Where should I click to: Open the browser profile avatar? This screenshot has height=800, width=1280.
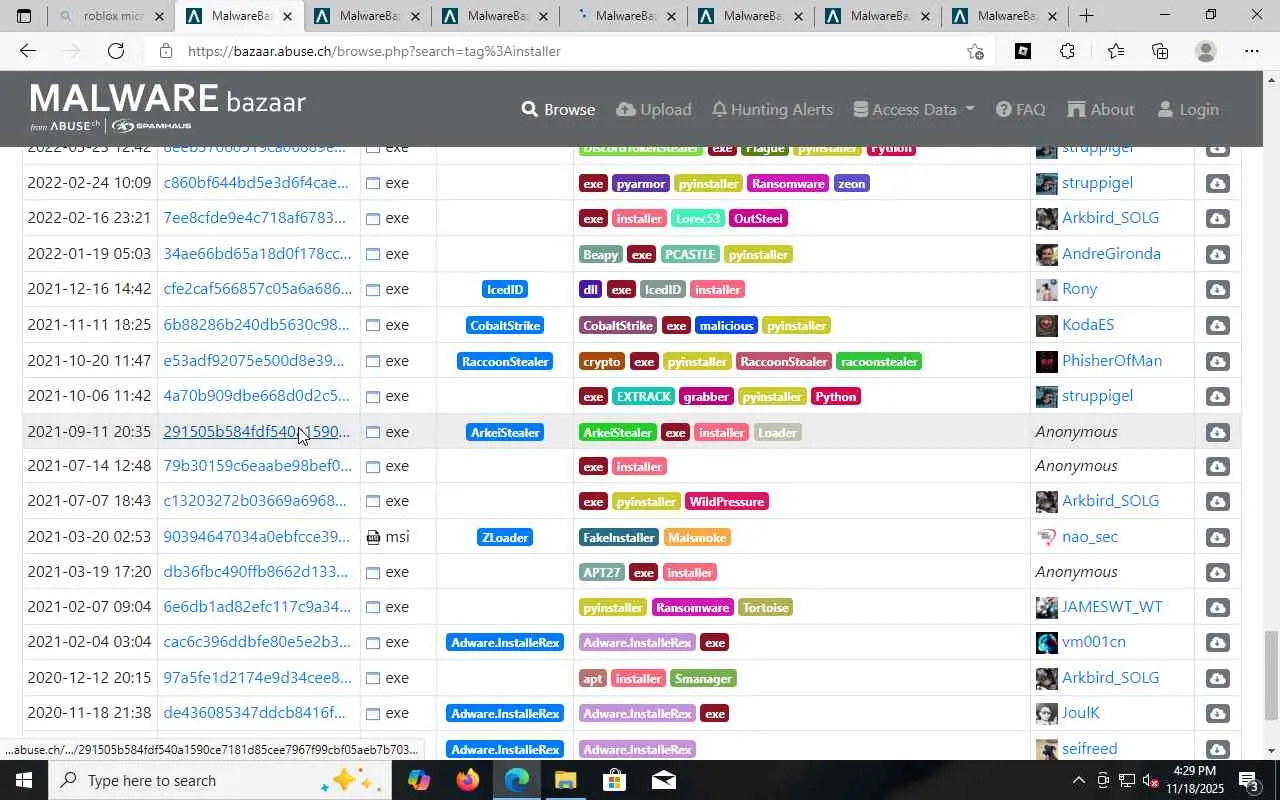point(1206,51)
